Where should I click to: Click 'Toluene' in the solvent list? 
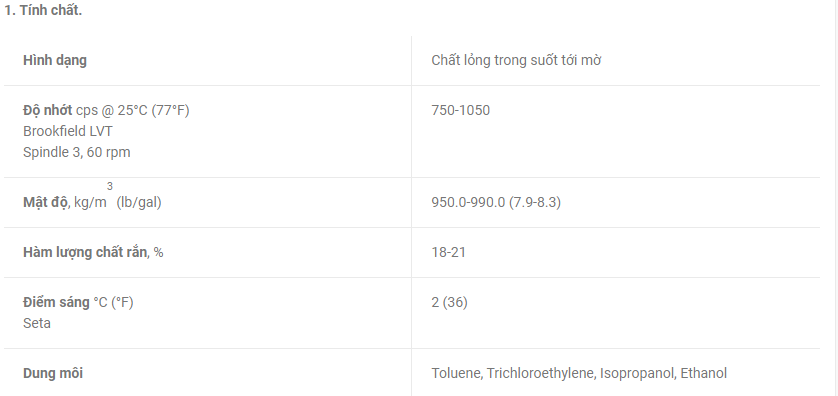coord(456,373)
